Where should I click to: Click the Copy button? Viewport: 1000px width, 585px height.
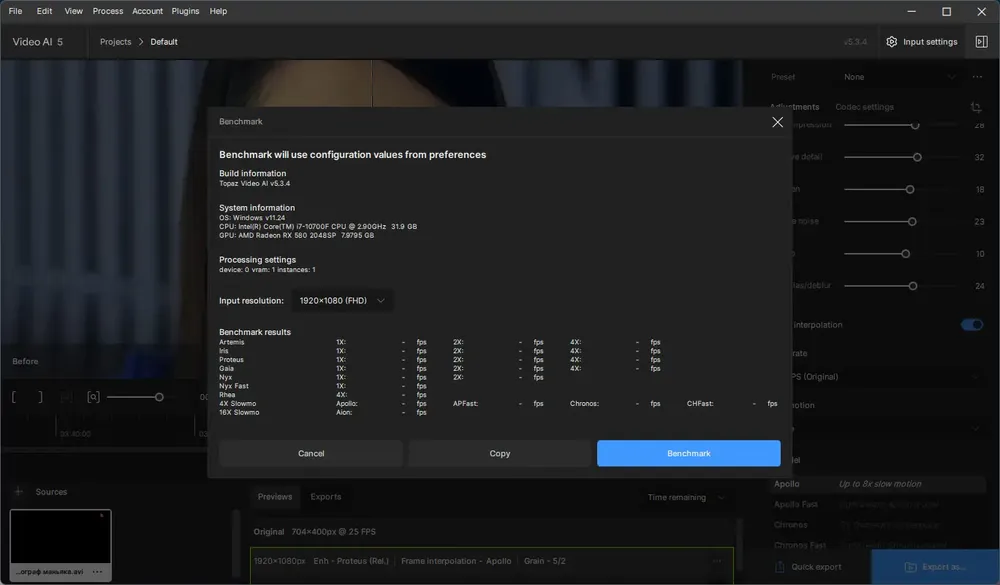(x=499, y=453)
